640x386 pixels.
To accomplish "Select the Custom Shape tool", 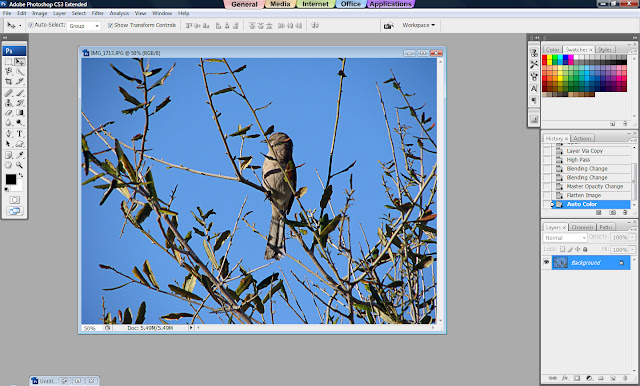I will 20,144.
